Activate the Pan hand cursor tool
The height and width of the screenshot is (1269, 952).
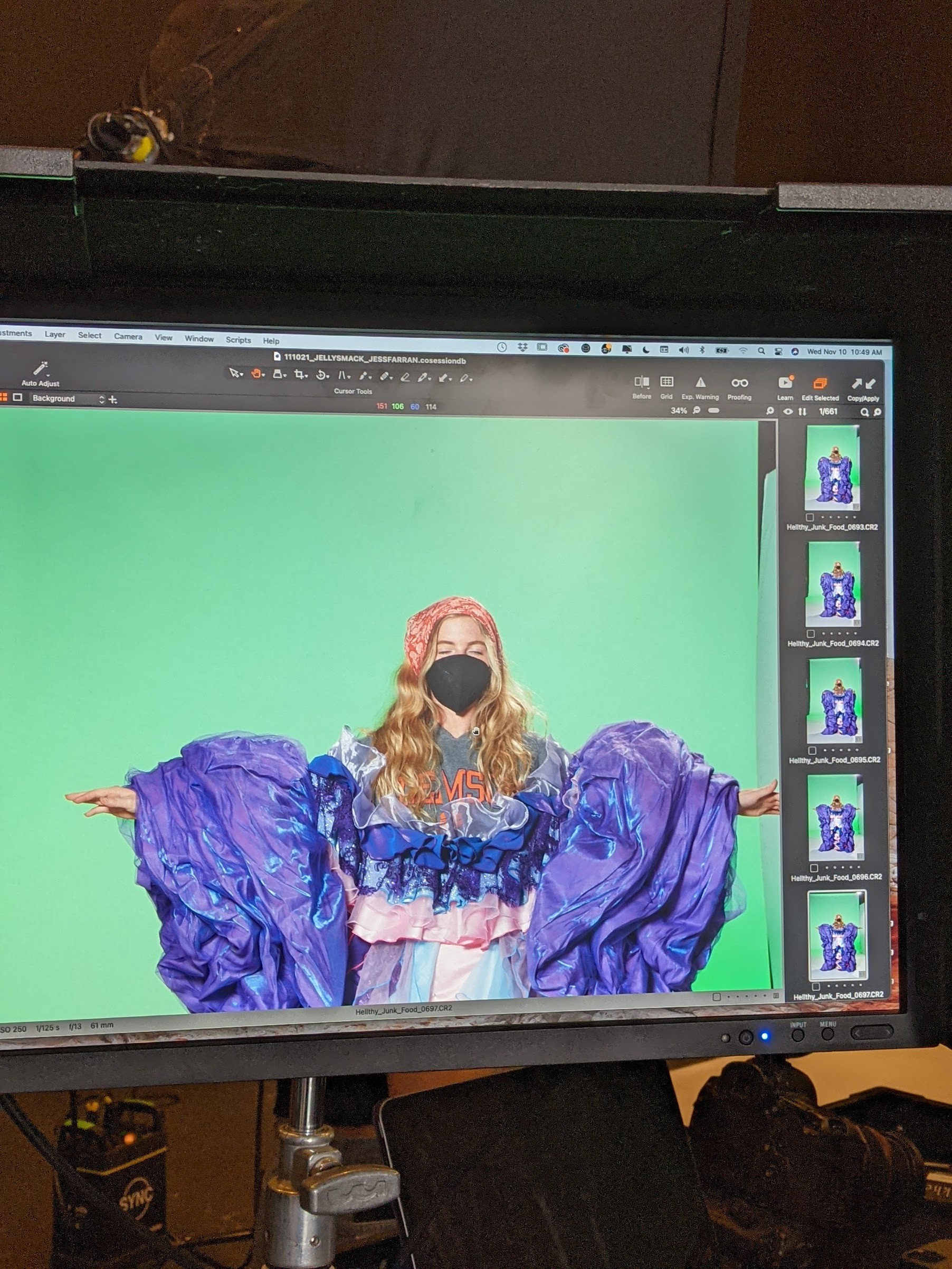(x=256, y=374)
